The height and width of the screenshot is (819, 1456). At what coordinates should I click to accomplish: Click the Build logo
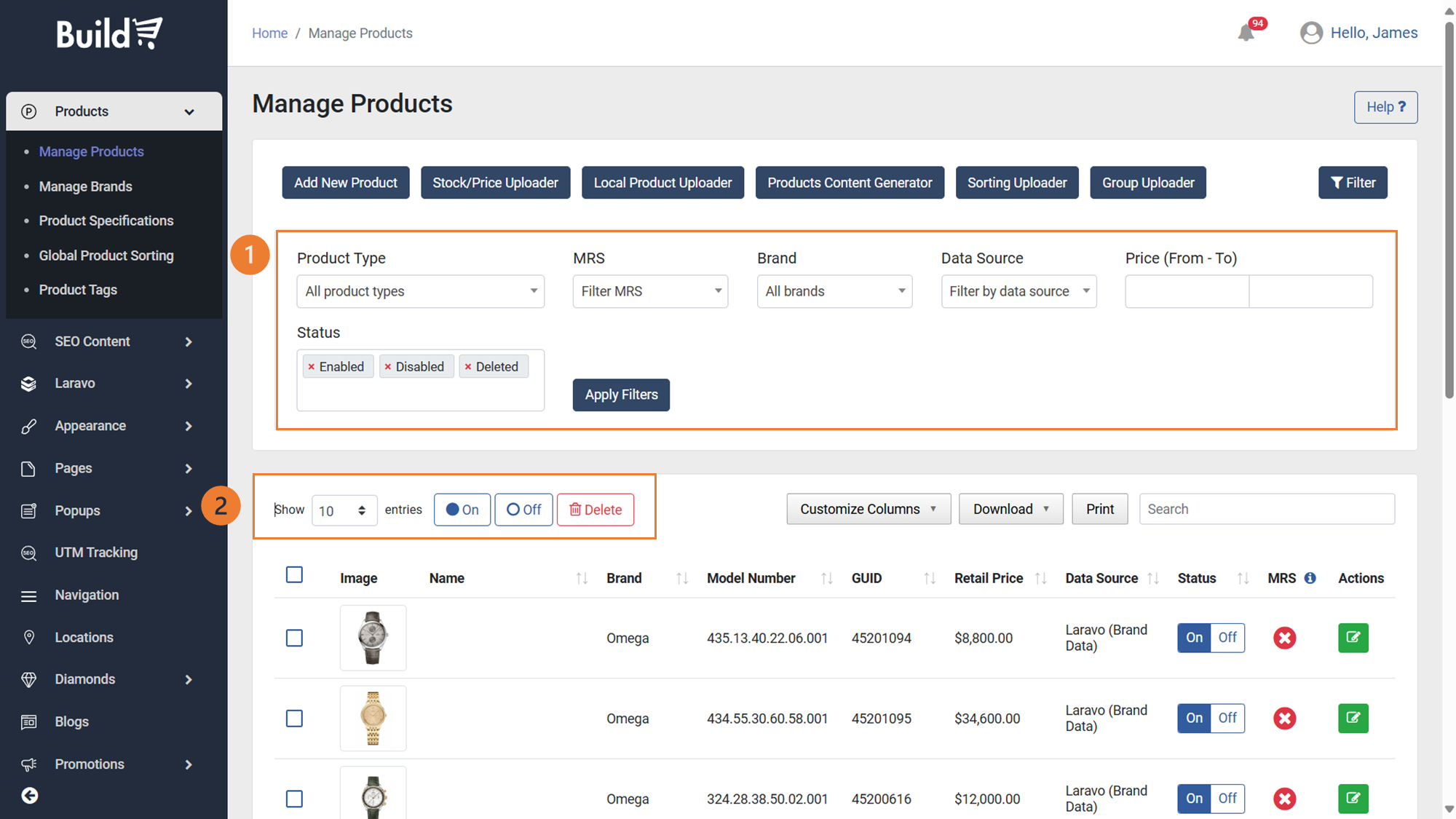tap(110, 33)
